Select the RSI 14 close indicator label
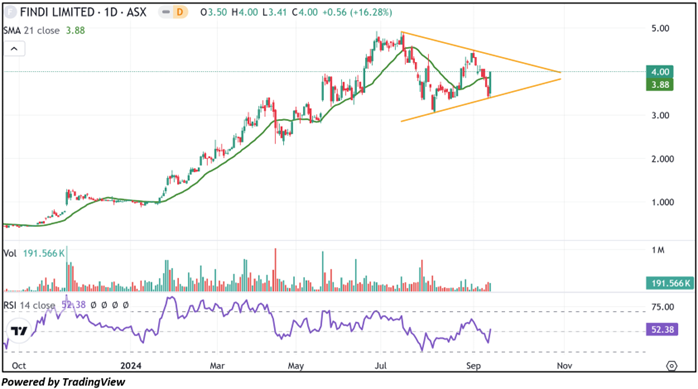The height and width of the screenshot is (389, 698). (29, 305)
